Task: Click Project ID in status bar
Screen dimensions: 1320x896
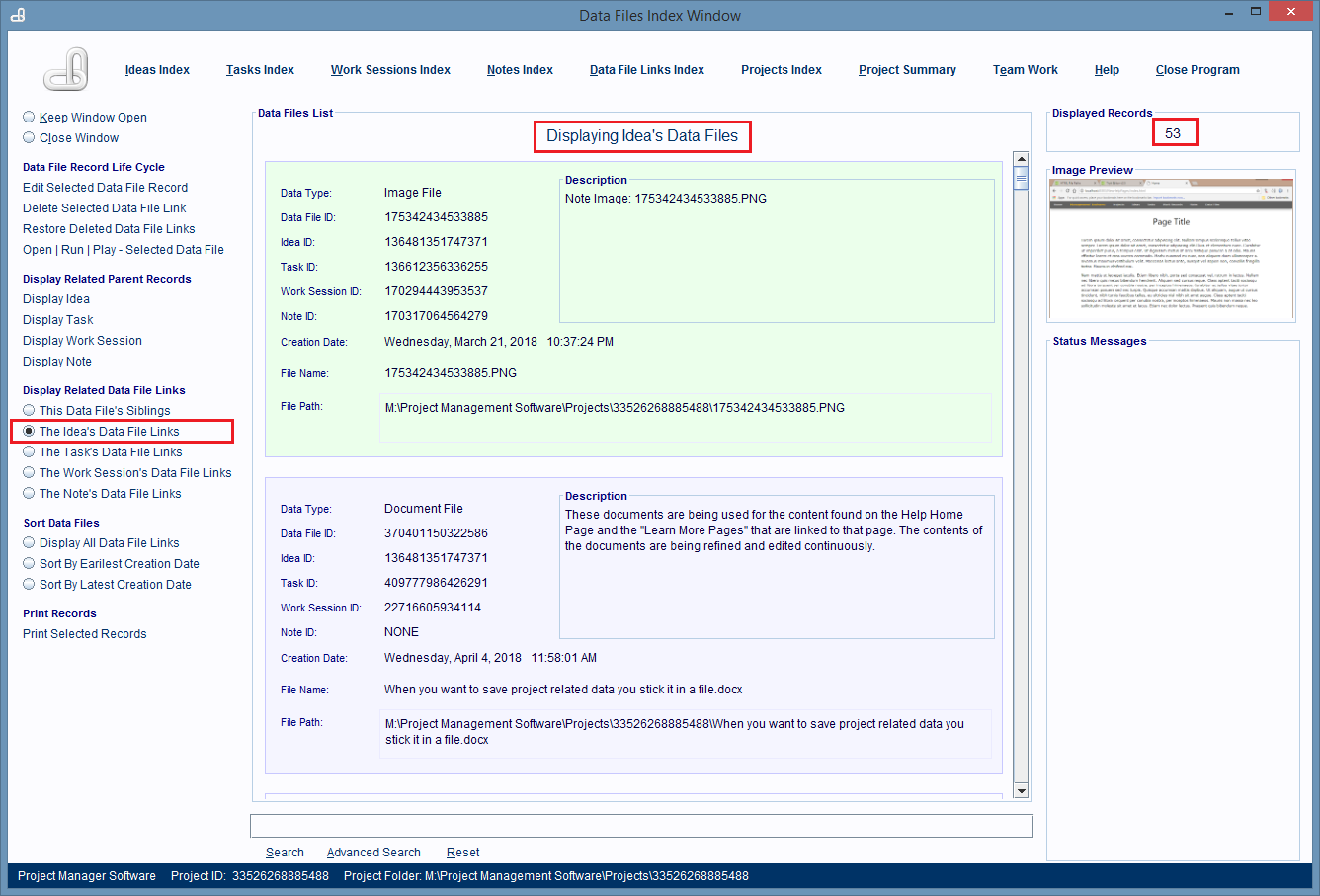Action: pos(250,875)
